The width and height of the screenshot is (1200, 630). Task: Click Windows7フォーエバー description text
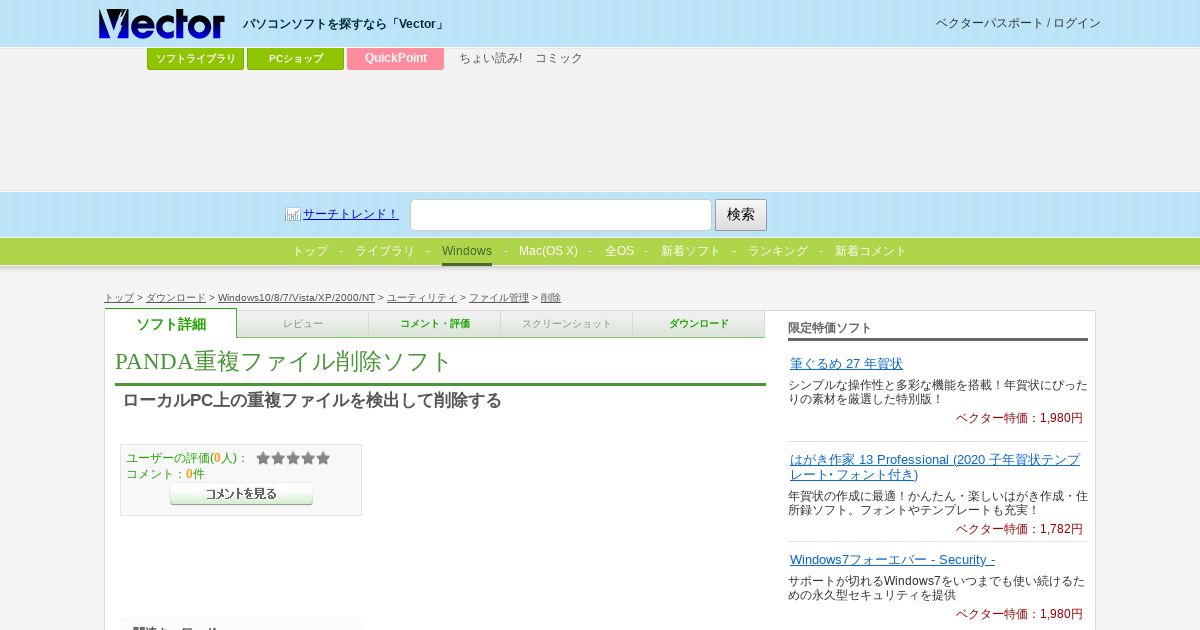coord(936,588)
